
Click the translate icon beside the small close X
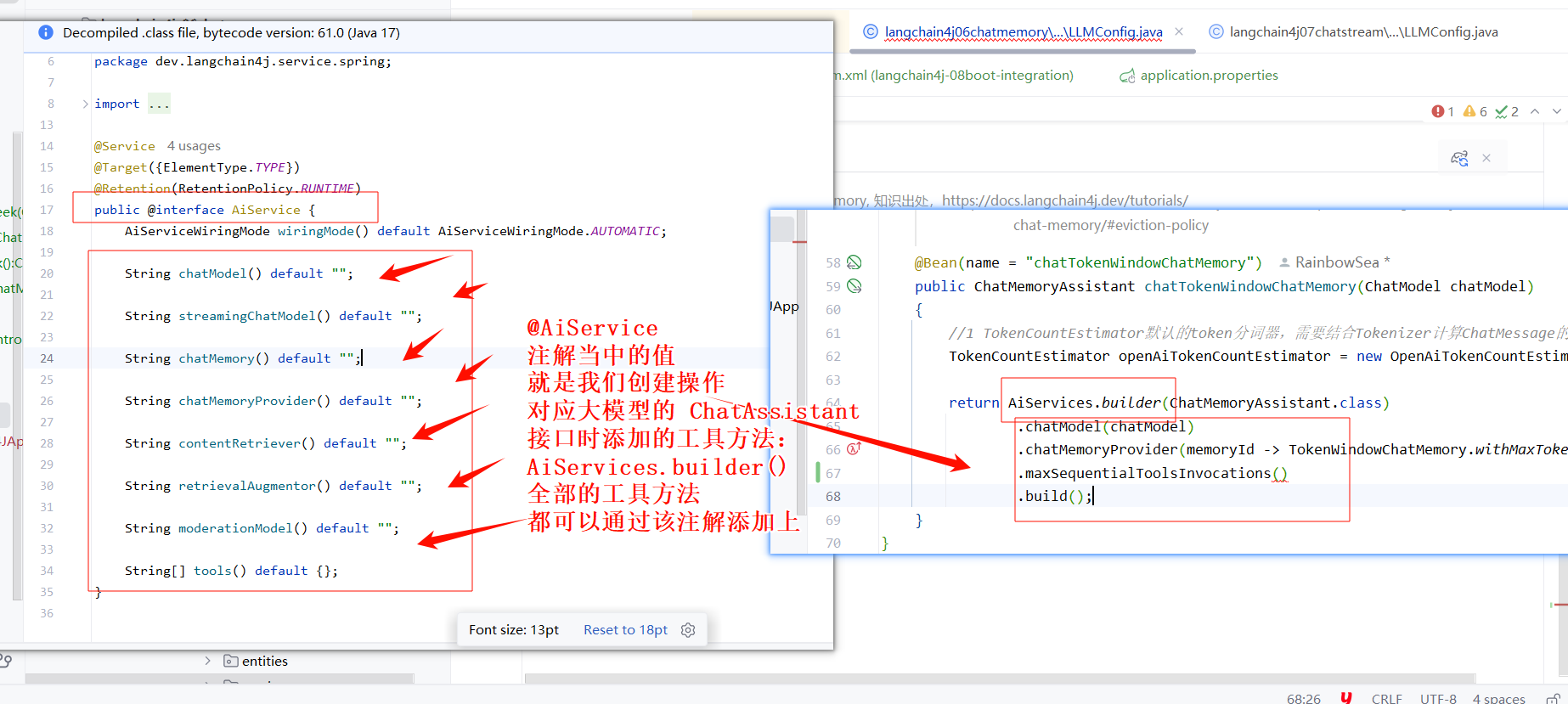tap(1459, 158)
